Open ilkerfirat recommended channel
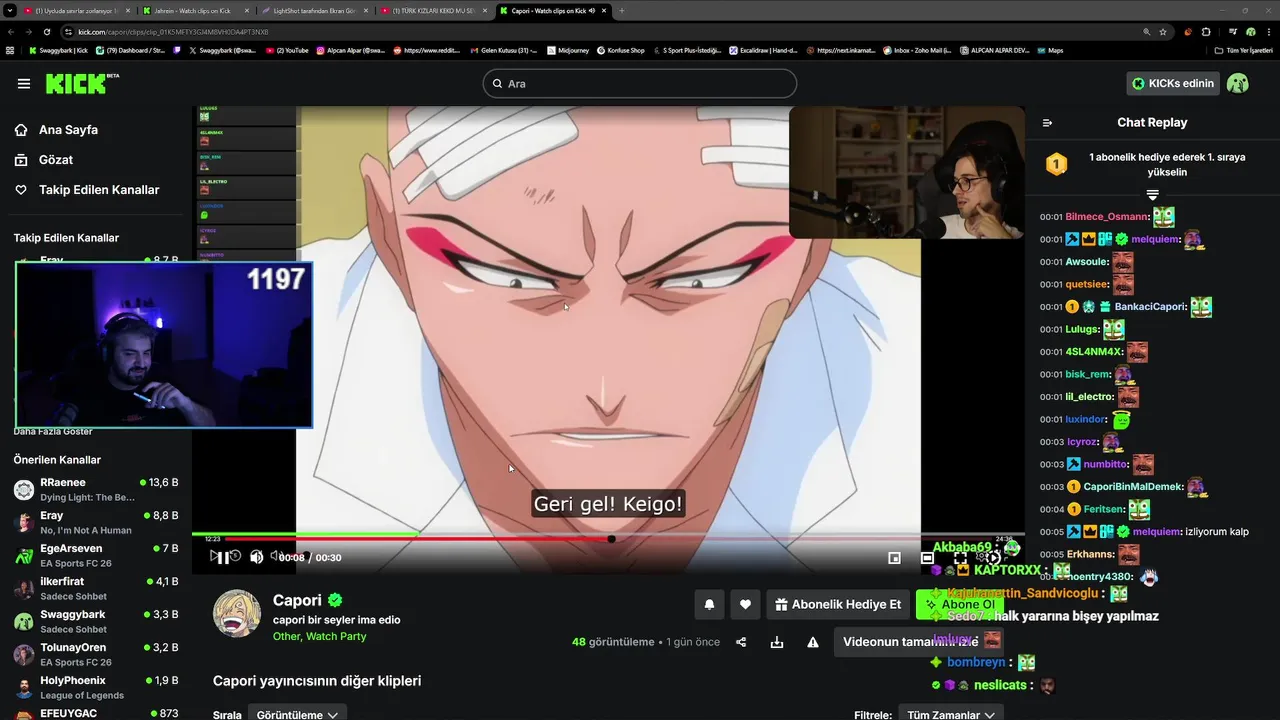1280x720 pixels. [x=96, y=588]
